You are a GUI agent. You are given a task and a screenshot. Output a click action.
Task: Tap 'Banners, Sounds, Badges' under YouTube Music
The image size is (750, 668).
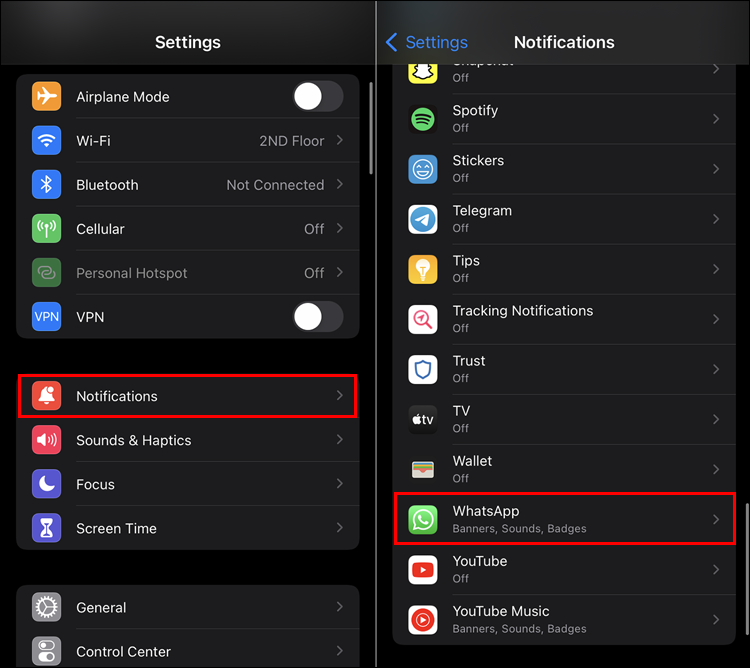pos(519,629)
